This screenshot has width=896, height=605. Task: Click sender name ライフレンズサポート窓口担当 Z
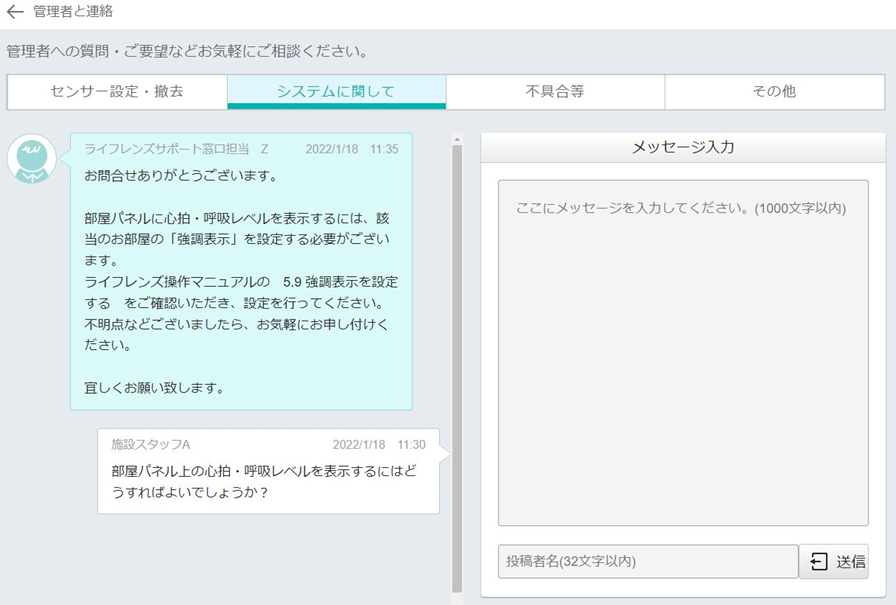pyautogui.click(x=176, y=149)
